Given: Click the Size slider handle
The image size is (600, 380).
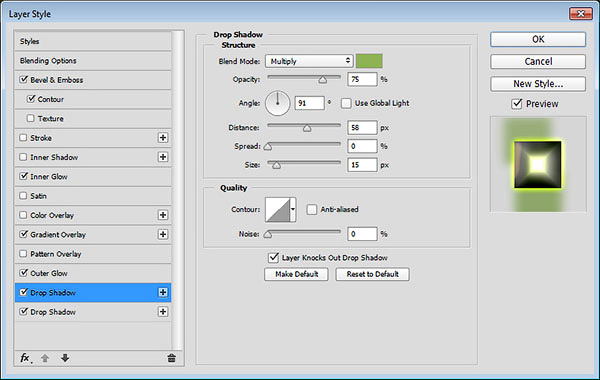Looking at the screenshot, I should 276,165.
